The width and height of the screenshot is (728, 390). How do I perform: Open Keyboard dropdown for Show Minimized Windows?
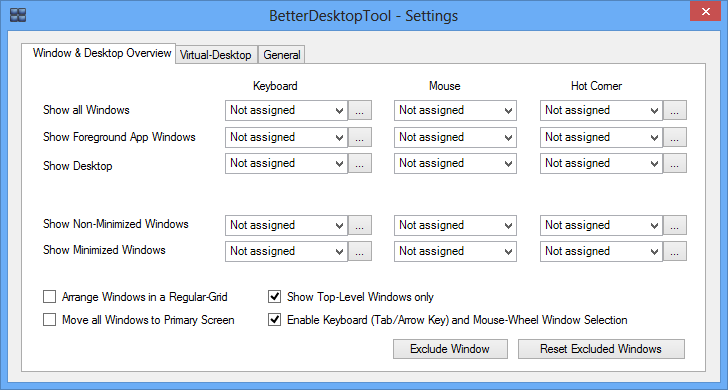coord(286,251)
